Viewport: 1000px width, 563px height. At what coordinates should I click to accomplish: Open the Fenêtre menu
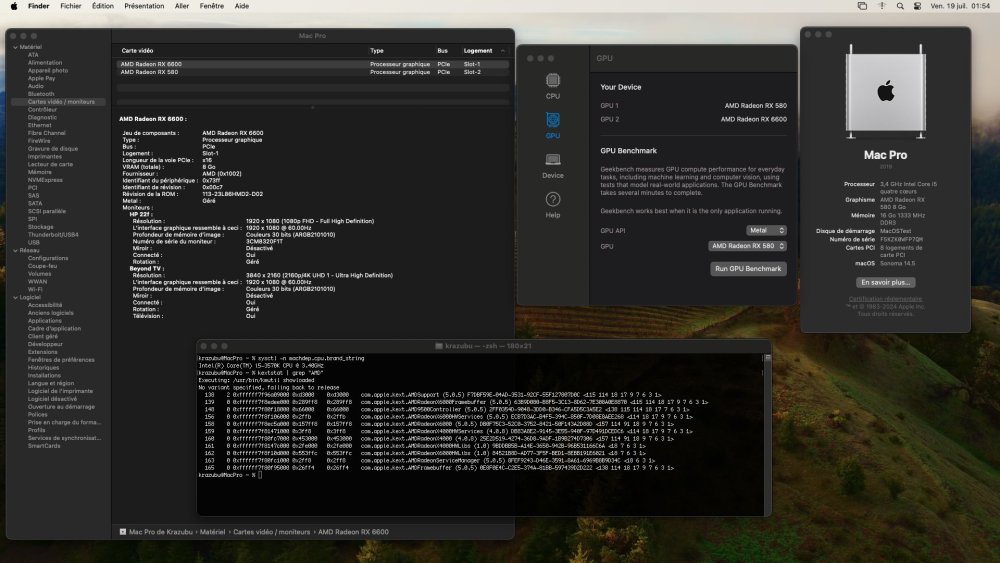click(x=212, y=6)
